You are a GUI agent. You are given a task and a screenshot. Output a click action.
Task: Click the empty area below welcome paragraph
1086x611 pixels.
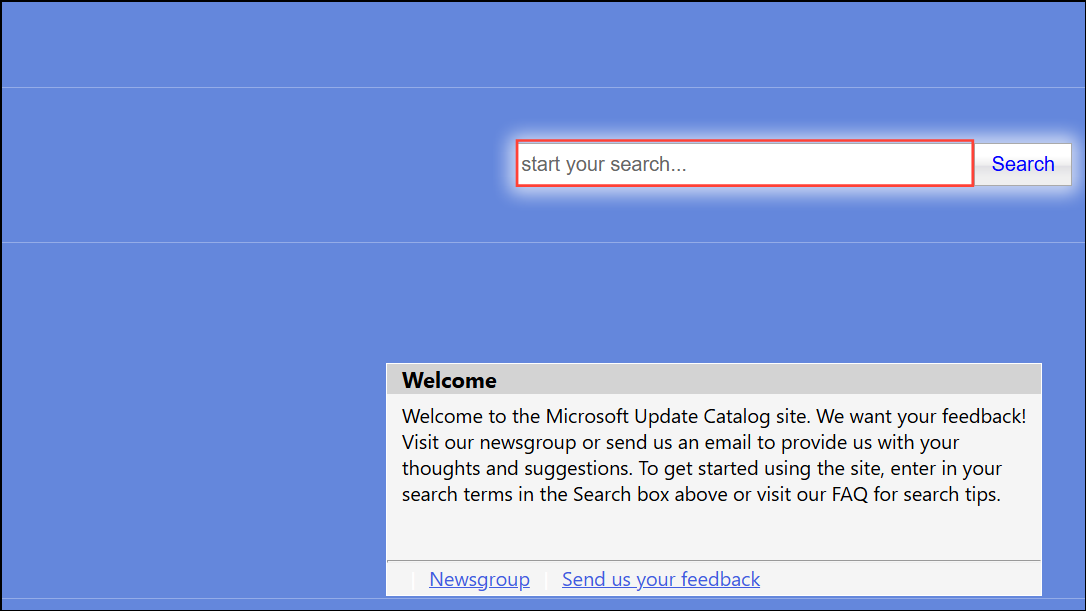(x=714, y=533)
